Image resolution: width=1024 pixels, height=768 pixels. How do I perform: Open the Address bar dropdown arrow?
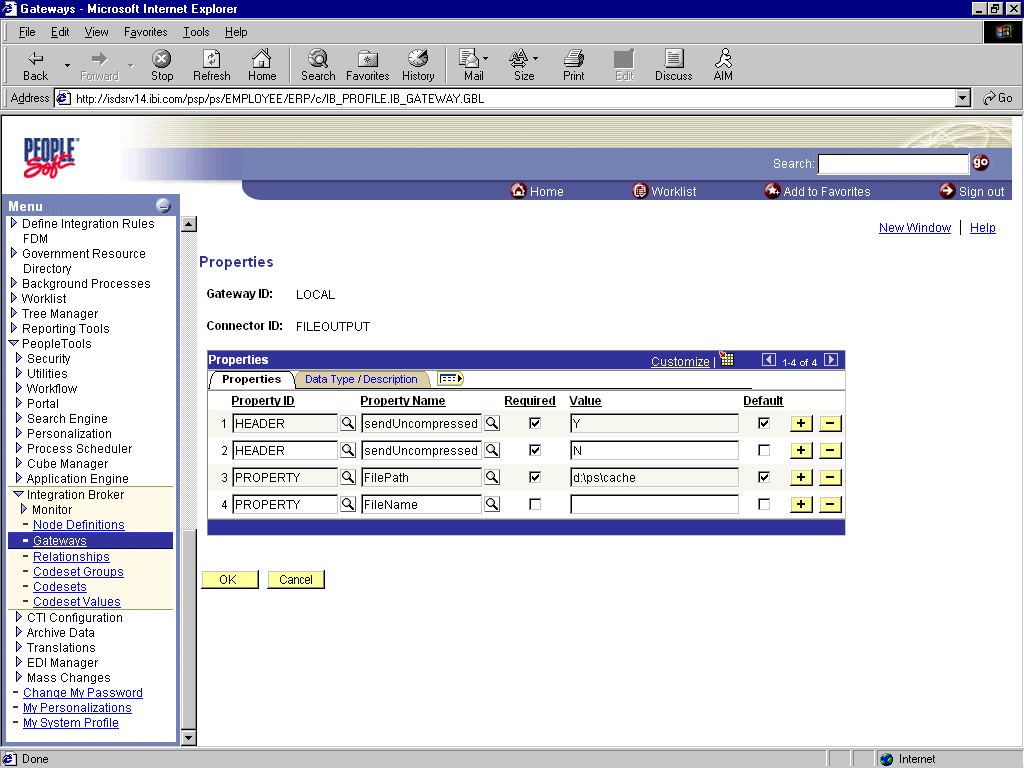961,98
